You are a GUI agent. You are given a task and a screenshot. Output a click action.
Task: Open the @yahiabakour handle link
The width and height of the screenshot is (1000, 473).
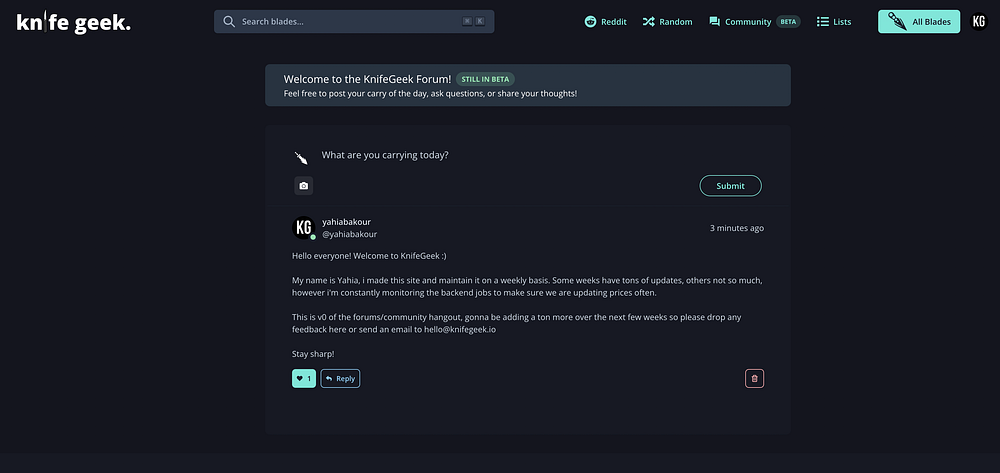(349, 235)
